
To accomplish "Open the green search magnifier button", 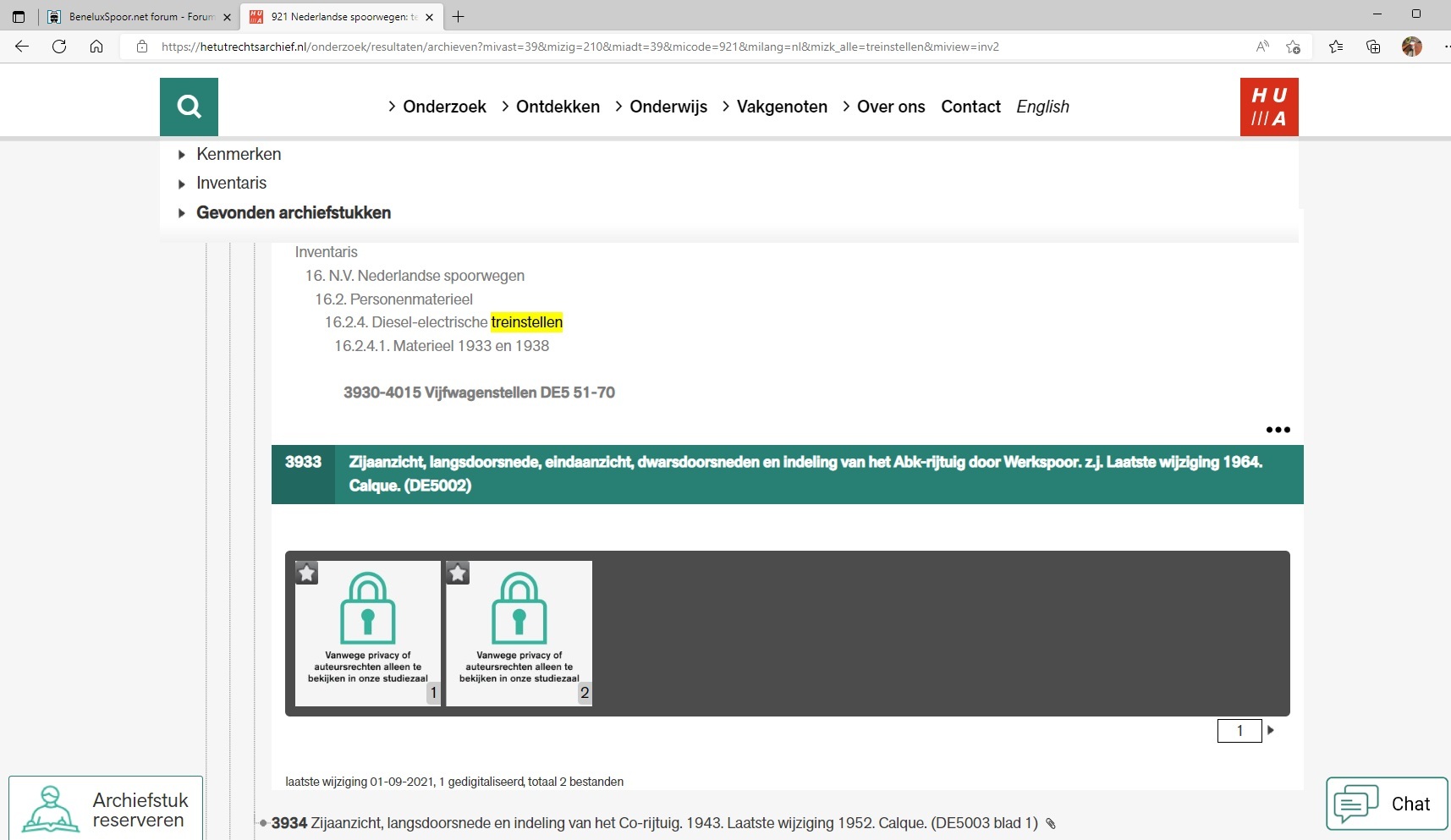I will pyautogui.click(x=189, y=107).
